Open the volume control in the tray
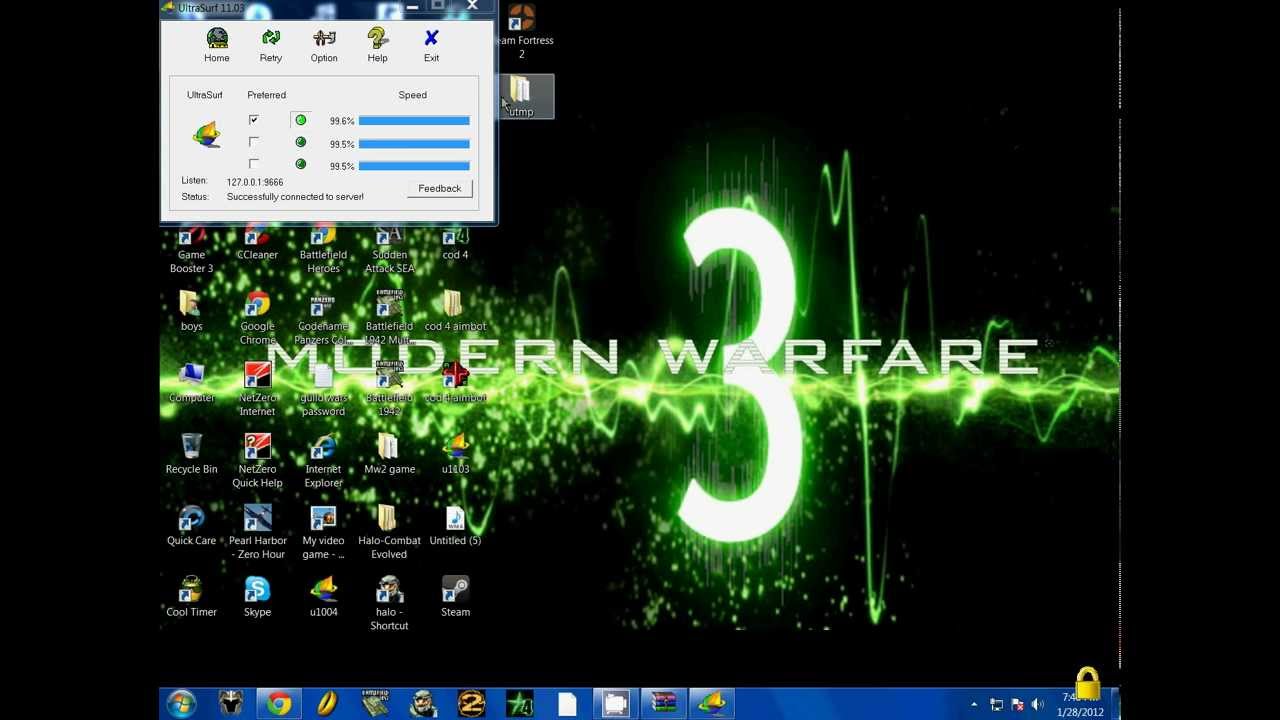 point(1037,705)
